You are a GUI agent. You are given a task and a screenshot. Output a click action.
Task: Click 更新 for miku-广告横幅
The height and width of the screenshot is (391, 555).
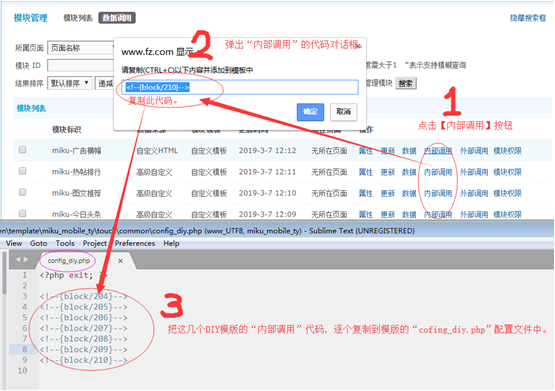[x=388, y=151]
